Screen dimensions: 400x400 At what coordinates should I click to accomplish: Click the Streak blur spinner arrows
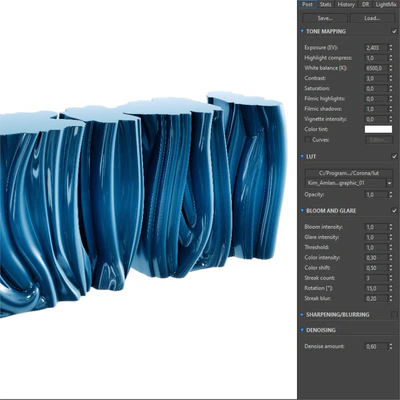391,298
